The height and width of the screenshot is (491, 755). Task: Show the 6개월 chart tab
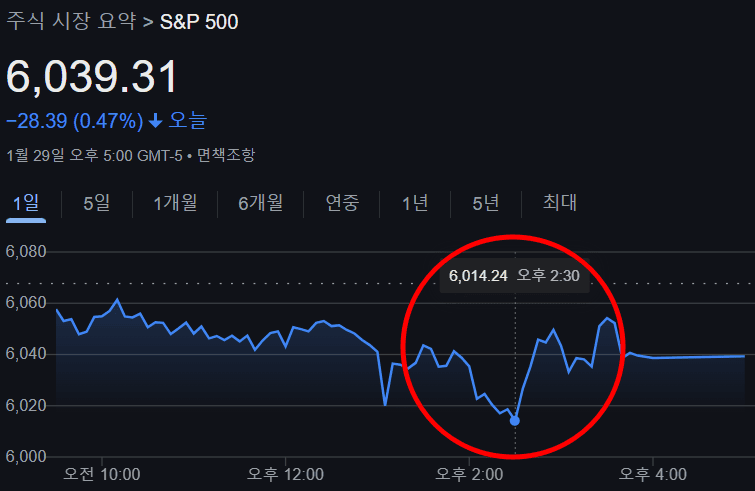pyautogui.click(x=260, y=203)
